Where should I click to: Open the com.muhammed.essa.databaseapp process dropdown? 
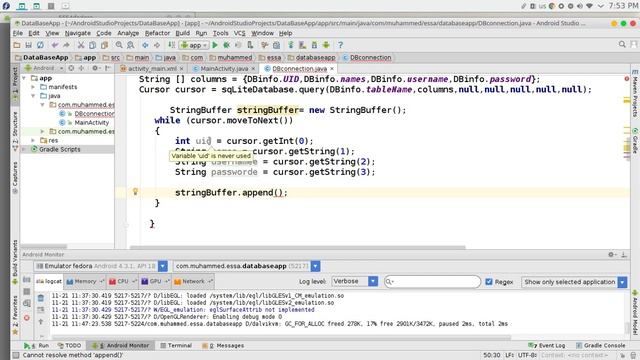(x=315, y=266)
